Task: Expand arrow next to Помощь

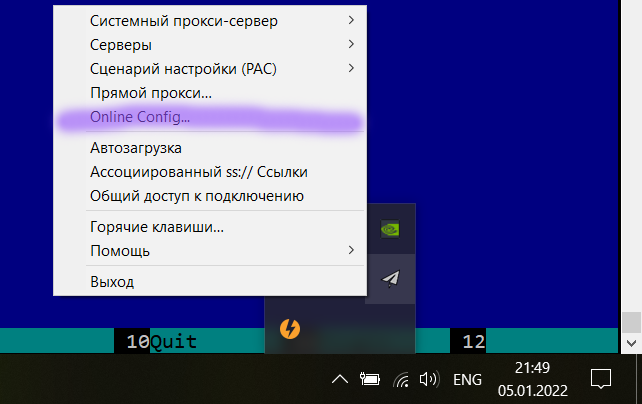Action: click(x=351, y=250)
